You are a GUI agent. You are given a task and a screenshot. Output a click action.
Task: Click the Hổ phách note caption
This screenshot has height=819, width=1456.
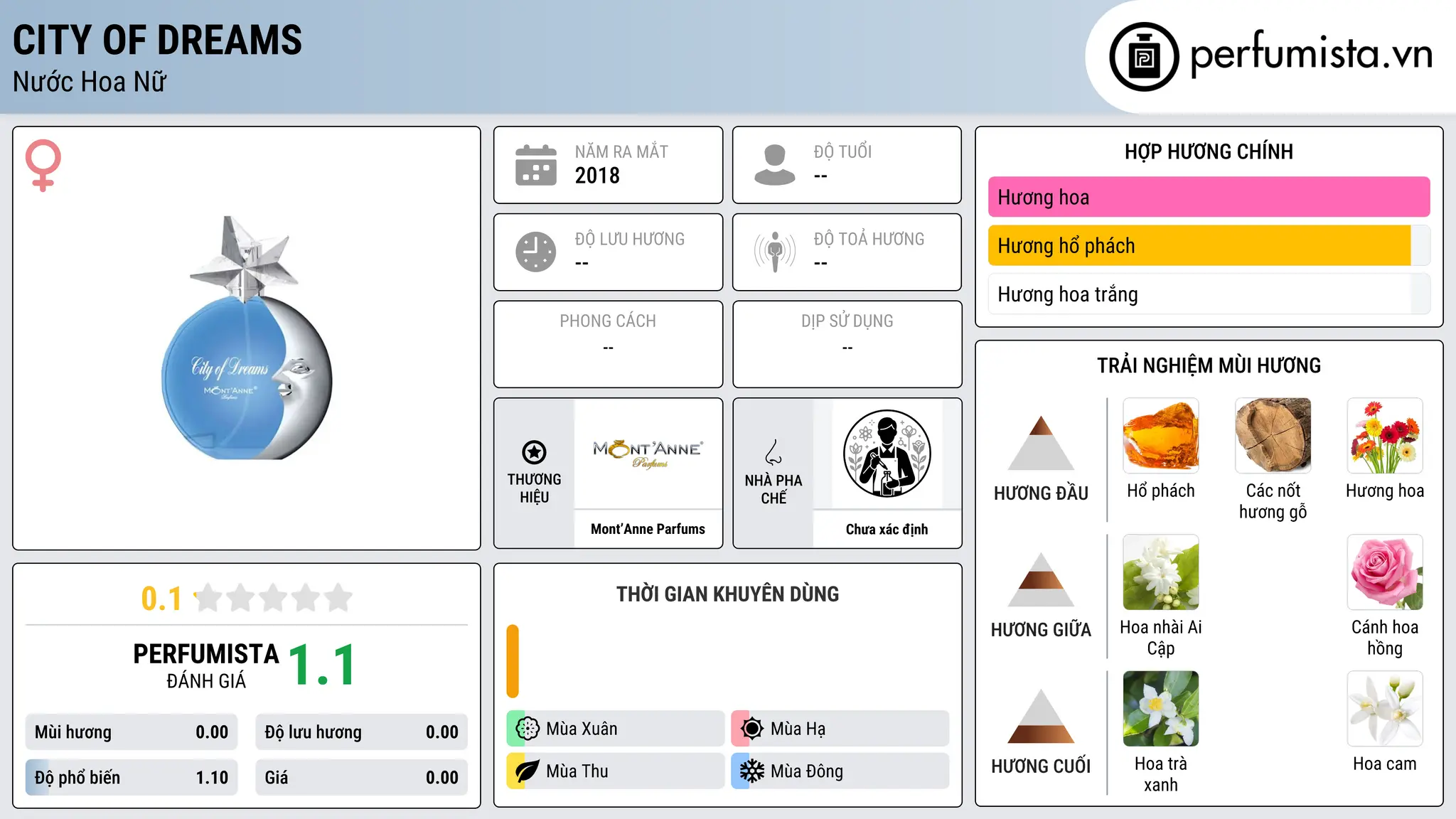[1161, 491]
